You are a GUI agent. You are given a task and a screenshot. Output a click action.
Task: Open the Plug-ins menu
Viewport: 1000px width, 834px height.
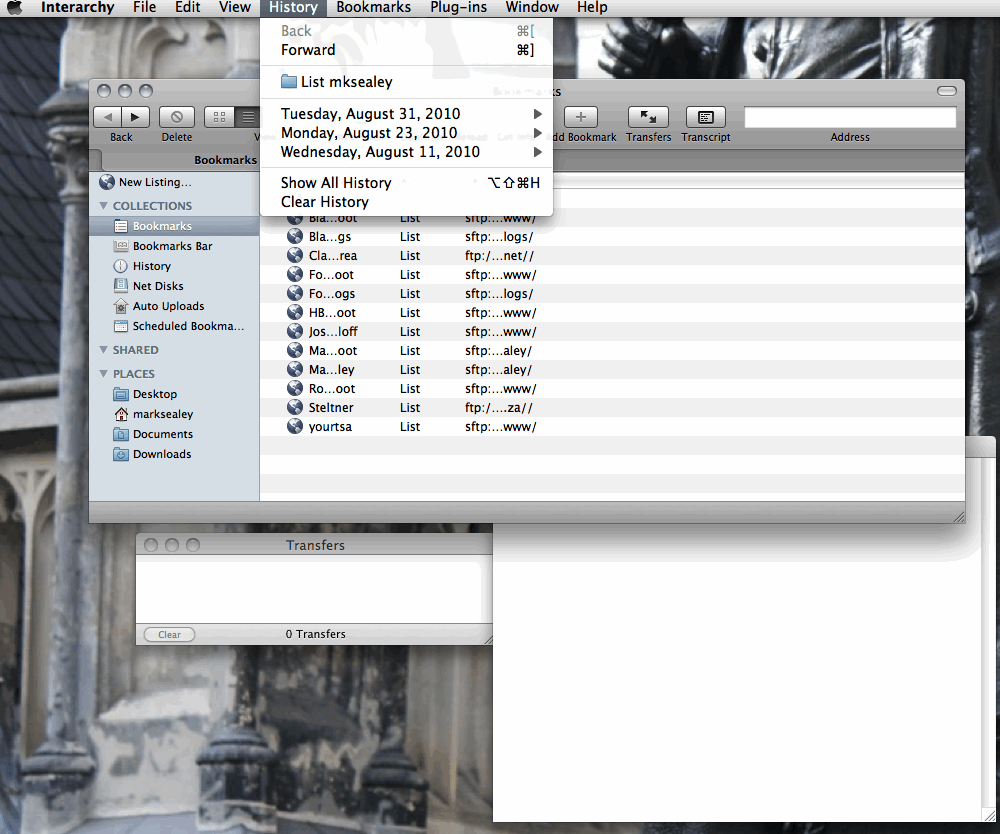[x=459, y=8]
